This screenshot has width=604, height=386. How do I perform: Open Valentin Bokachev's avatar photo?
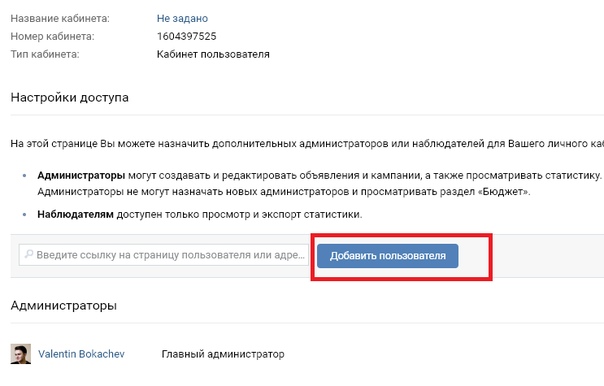tap(21, 354)
